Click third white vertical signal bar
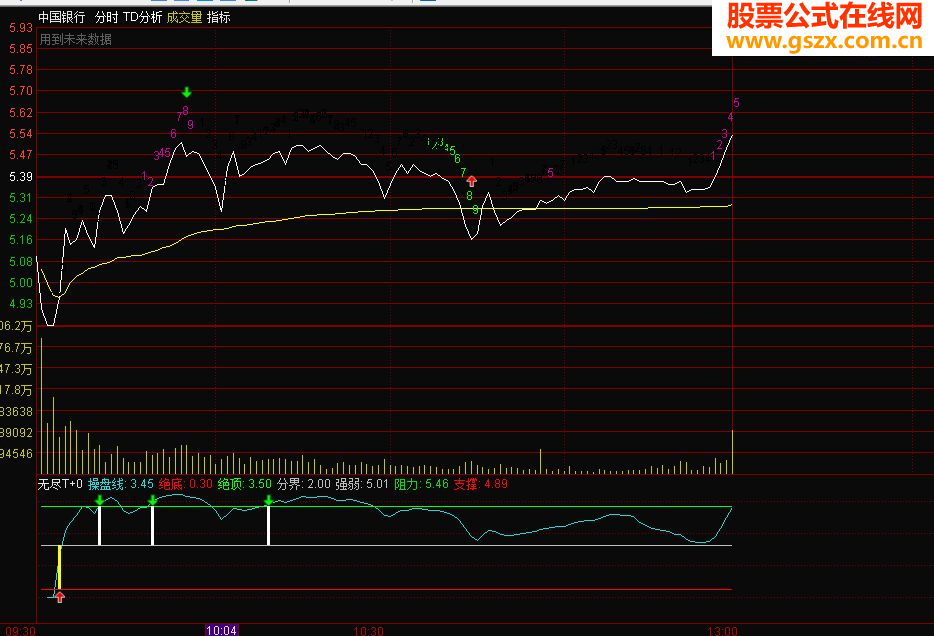Image resolution: width=934 pixels, height=636 pixels. click(x=269, y=526)
